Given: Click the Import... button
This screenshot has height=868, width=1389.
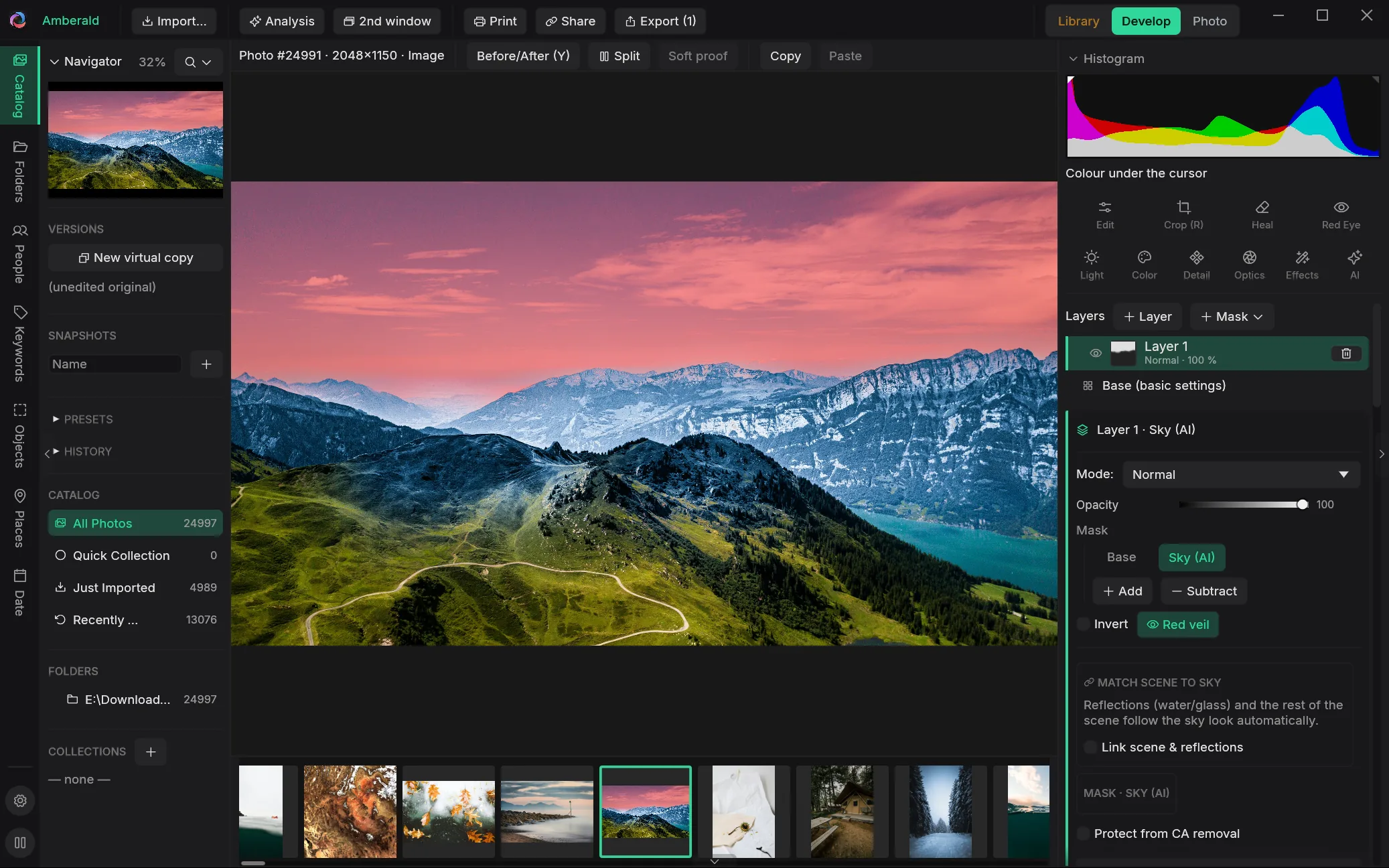Looking at the screenshot, I should click(174, 21).
